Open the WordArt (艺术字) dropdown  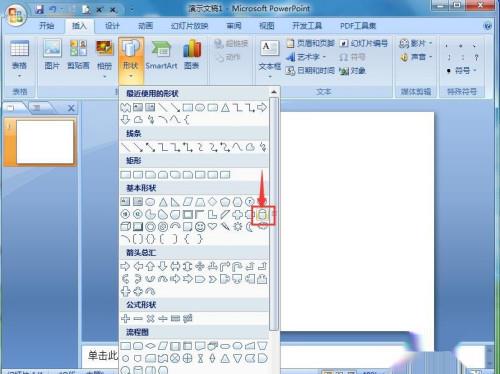[x=306, y=57]
